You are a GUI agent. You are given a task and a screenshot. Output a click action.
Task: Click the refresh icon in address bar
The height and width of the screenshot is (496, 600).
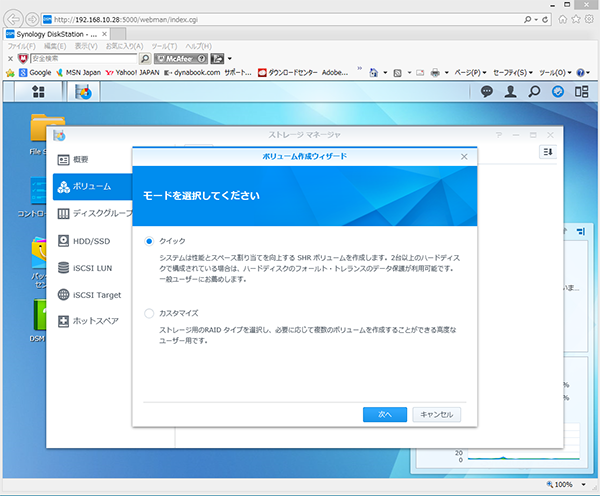click(545, 20)
